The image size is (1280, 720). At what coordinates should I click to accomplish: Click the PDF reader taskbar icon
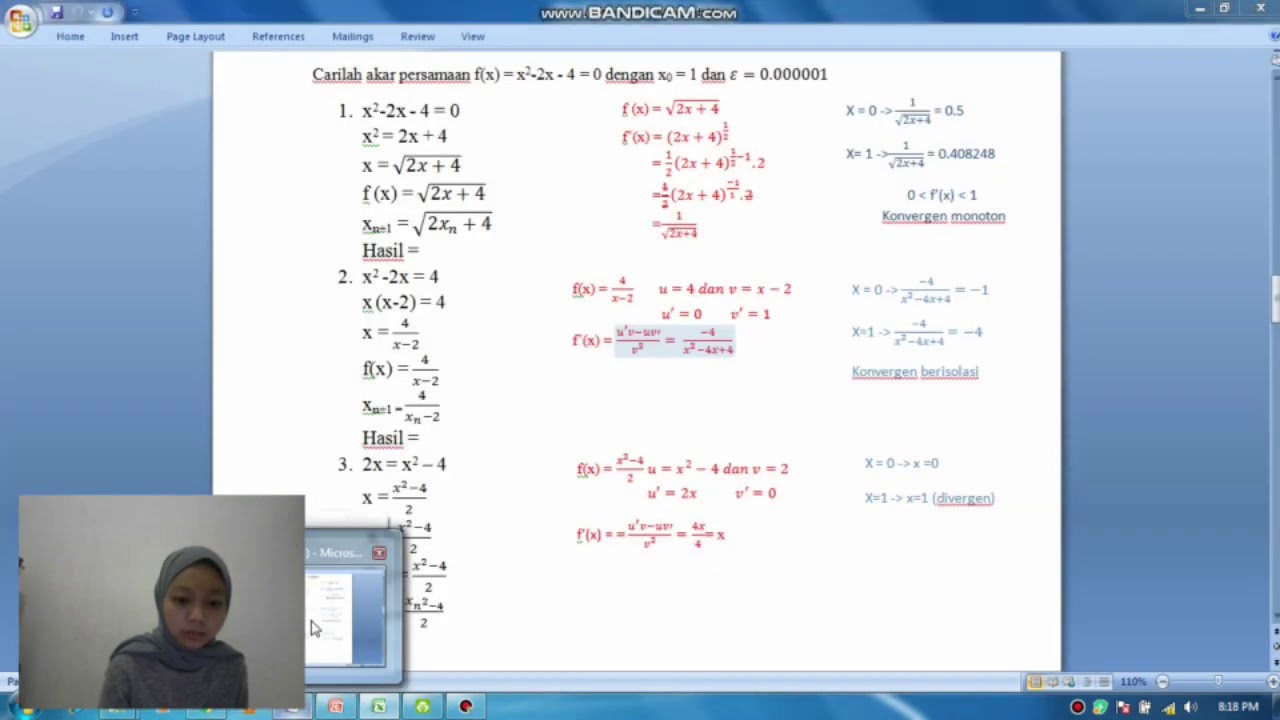(335, 707)
